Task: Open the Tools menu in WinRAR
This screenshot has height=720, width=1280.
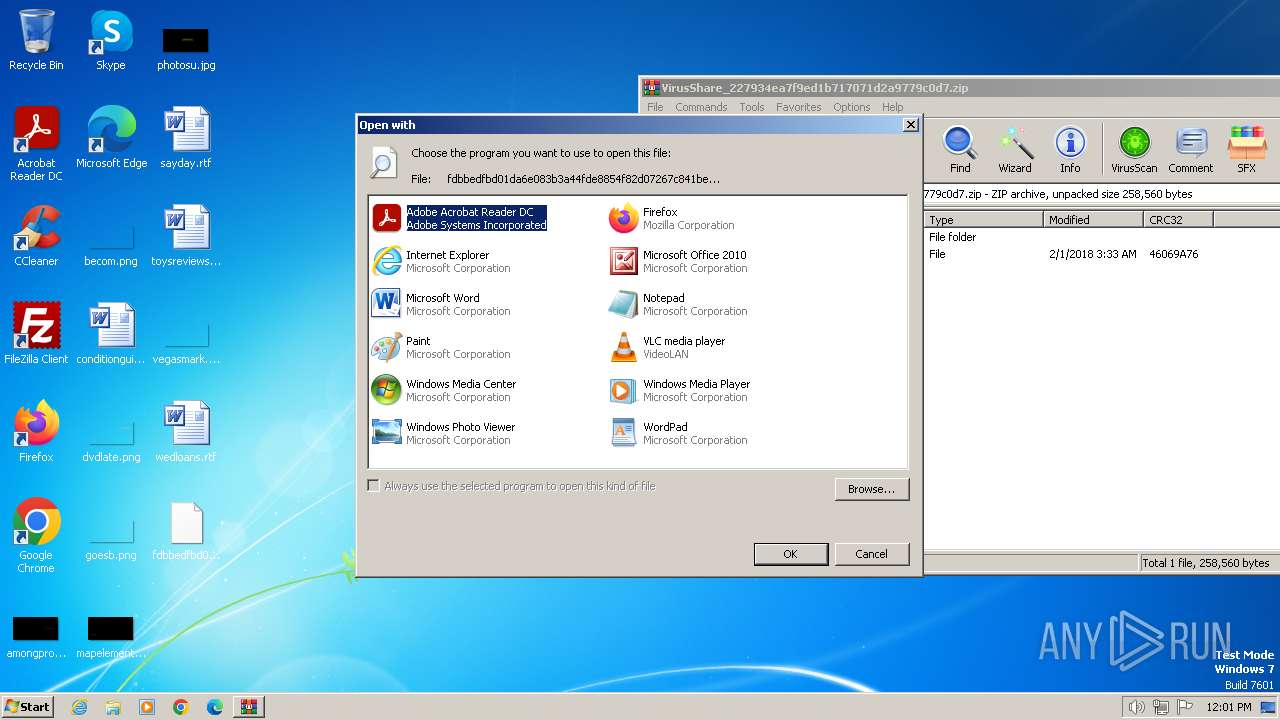Action: click(752, 107)
